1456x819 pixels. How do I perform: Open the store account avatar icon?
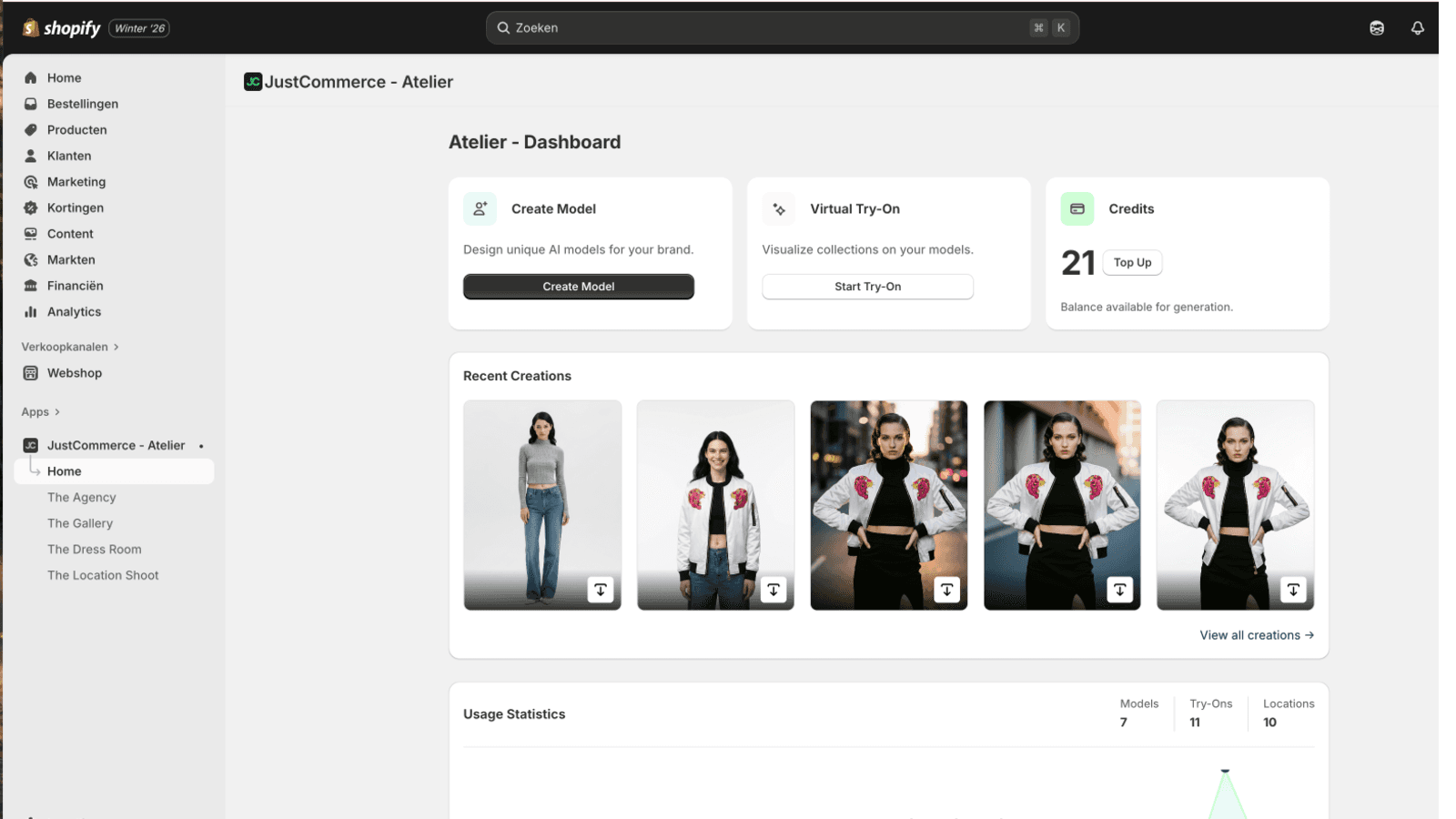[x=1376, y=28]
